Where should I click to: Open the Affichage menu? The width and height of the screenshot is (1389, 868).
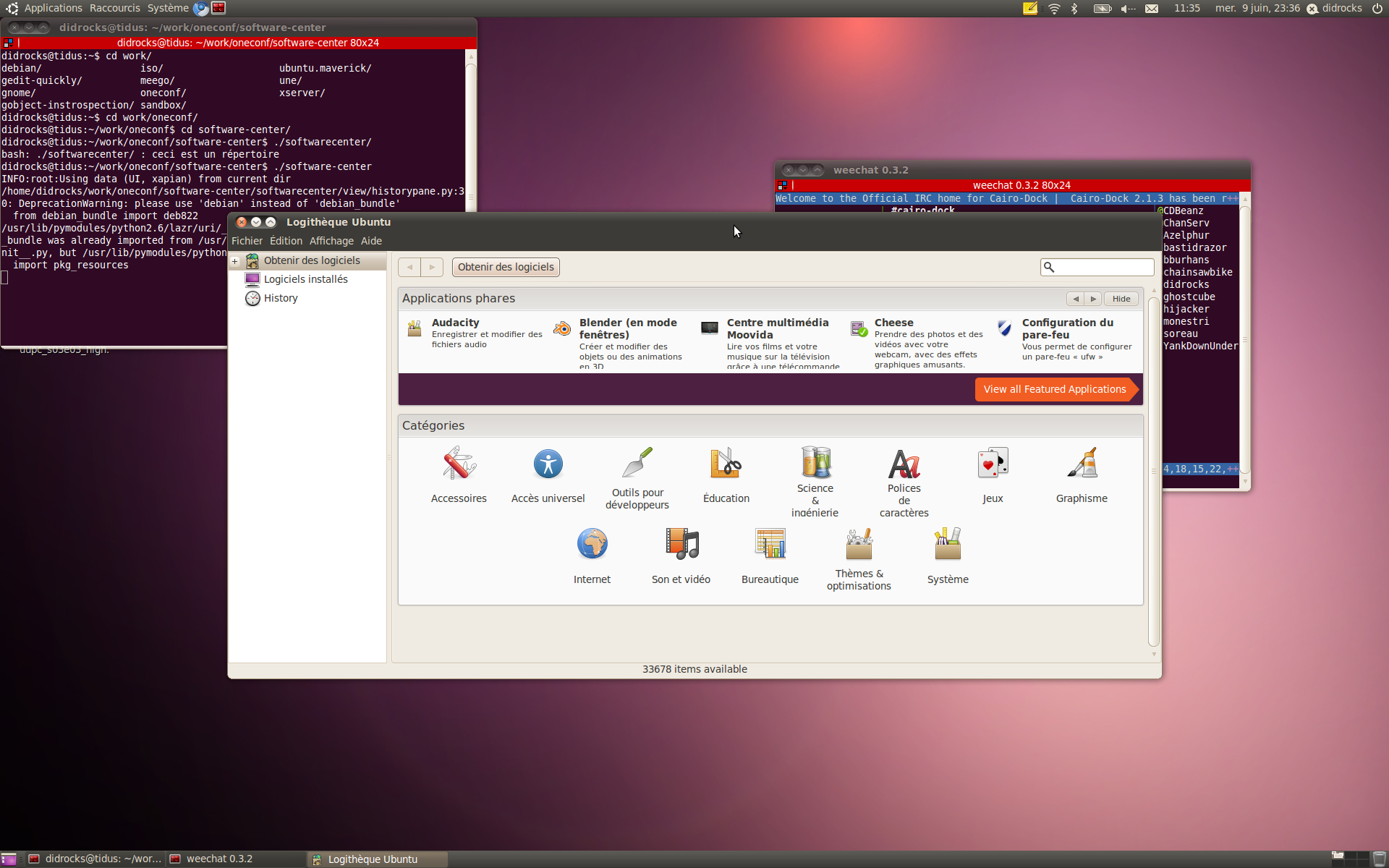click(x=331, y=241)
